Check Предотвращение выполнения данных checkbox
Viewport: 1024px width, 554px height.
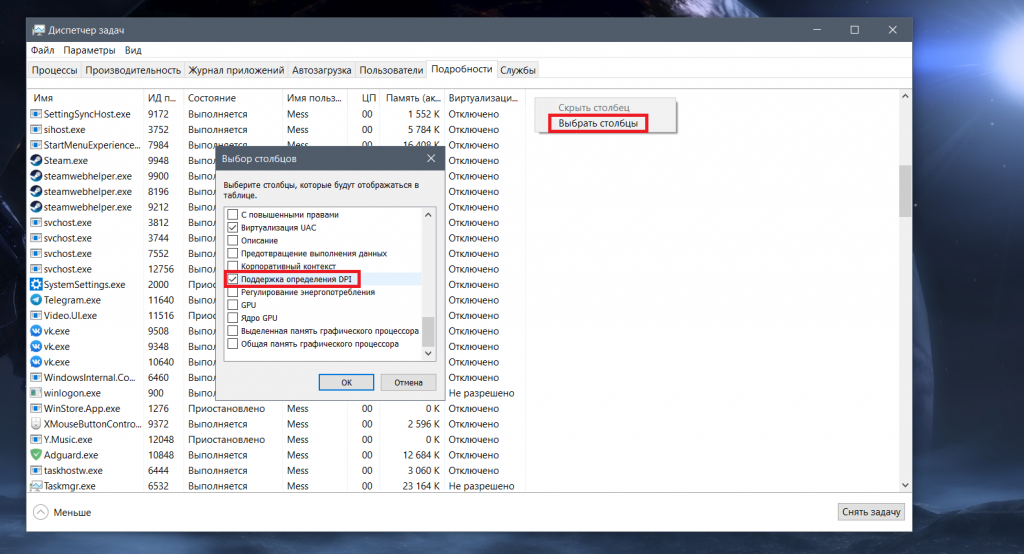[232, 253]
